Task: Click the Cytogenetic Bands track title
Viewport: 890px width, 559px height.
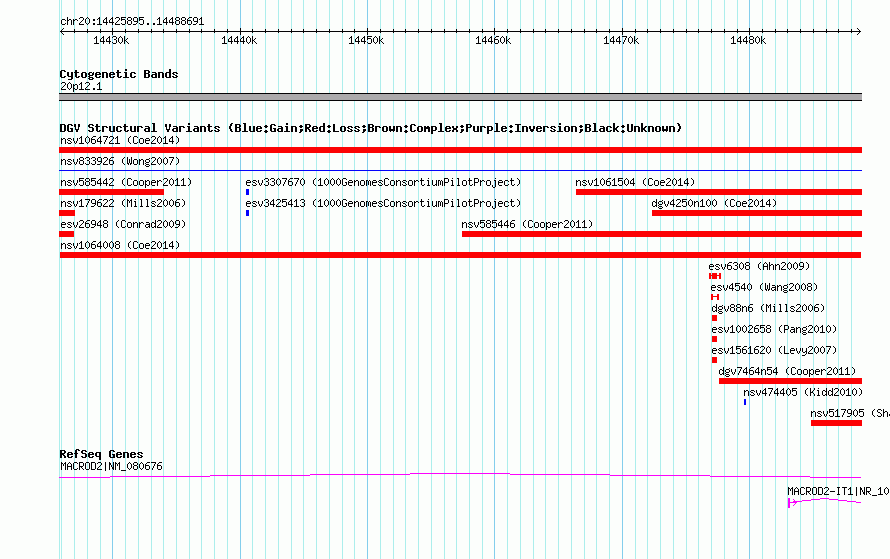Action: (119, 74)
